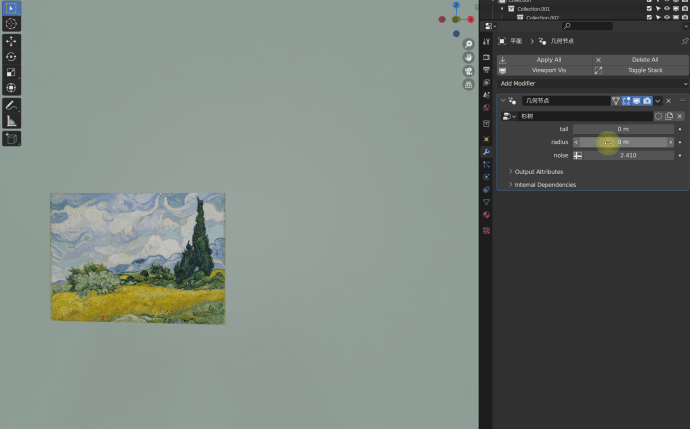Decrease radius with left arrow

576,142
